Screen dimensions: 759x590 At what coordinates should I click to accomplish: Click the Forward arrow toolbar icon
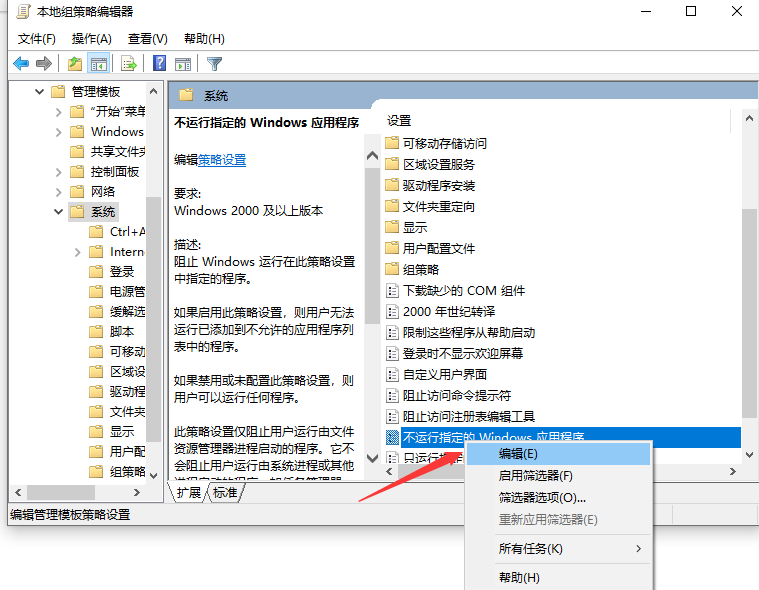[x=43, y=64]
